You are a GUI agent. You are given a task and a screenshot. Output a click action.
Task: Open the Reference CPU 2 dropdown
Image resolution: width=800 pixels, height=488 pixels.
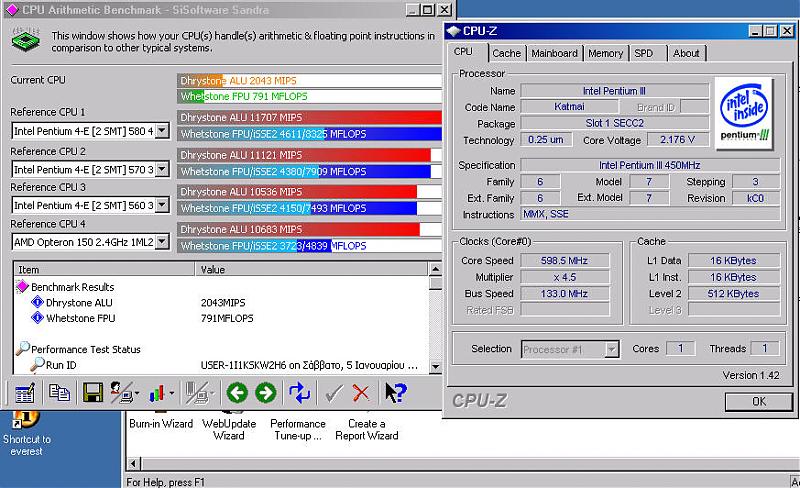click(x=162, y=169)
